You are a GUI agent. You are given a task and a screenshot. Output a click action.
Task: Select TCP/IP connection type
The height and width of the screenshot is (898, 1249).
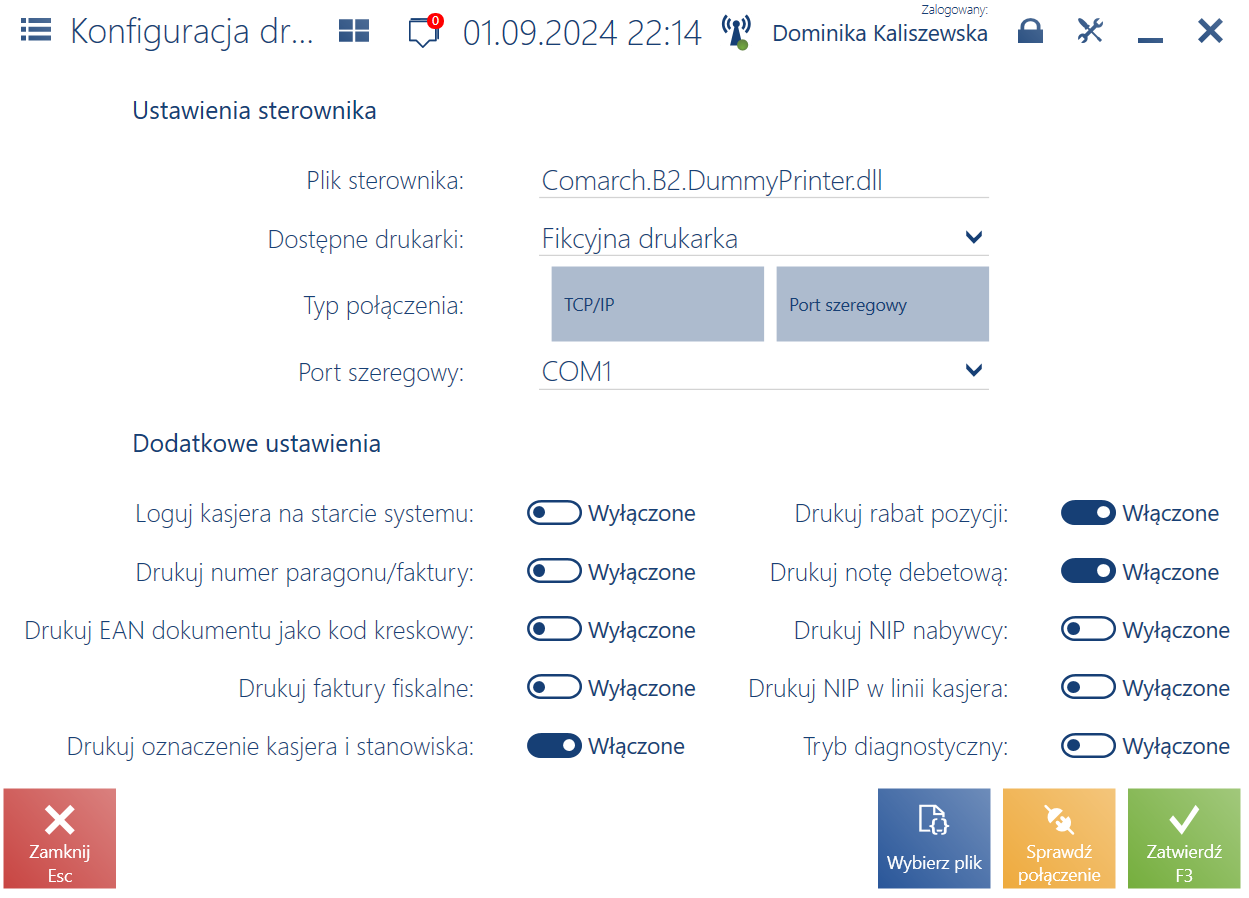(x=657, y=304)
